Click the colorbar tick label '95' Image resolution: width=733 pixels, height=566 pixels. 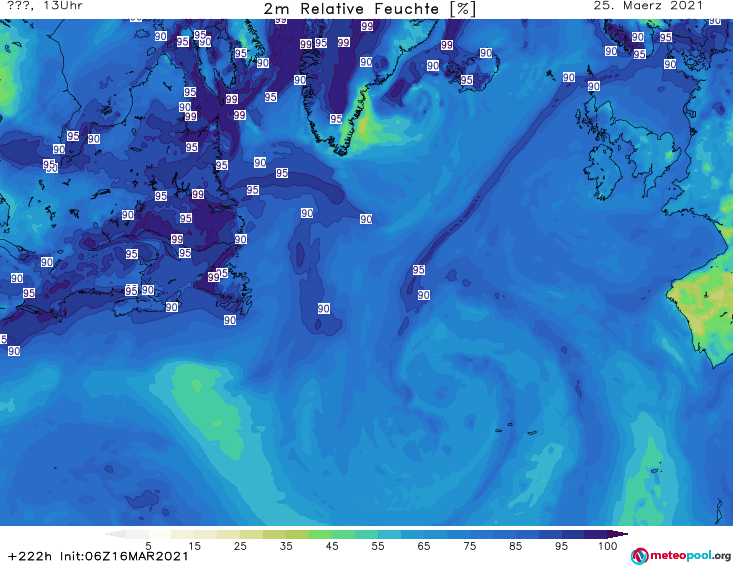561,546
